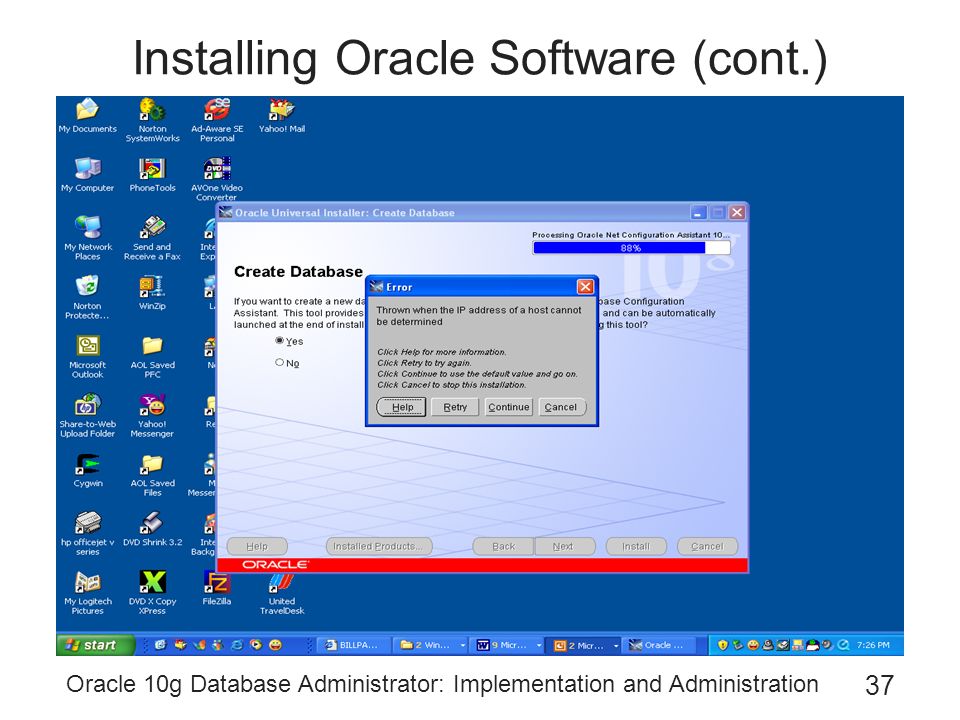Open the Windows start menu
960x720 pixels.
pos(96,645)
